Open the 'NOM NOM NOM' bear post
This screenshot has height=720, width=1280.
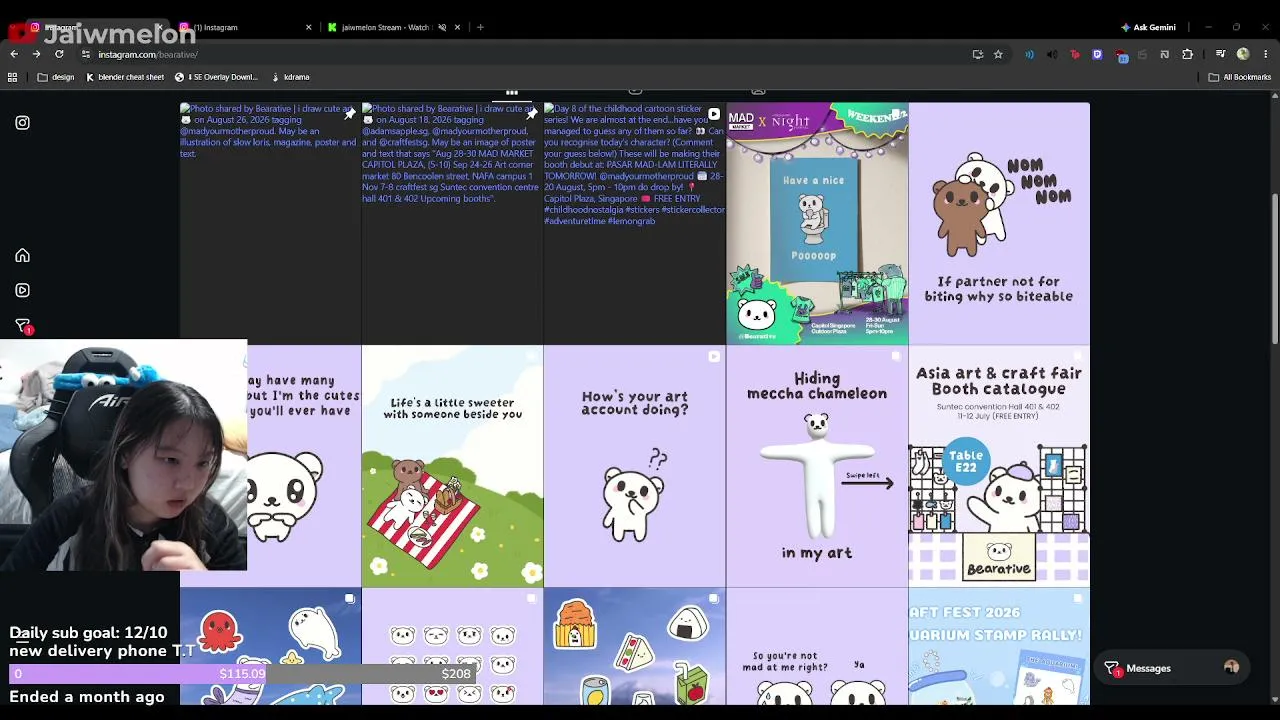(999, 223)
